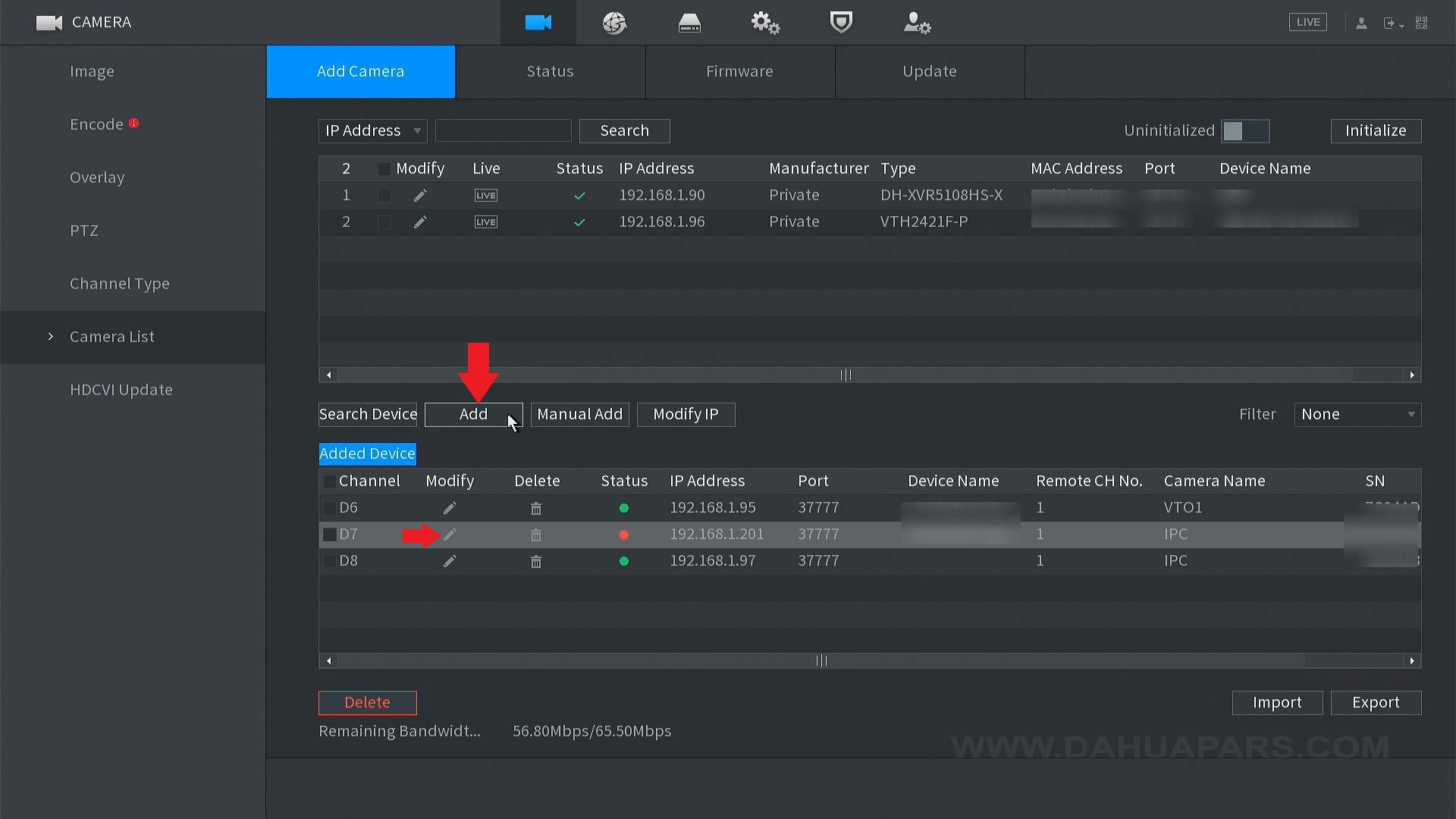
Task: Click the red Delete button
Action: [x=368, y=703]
